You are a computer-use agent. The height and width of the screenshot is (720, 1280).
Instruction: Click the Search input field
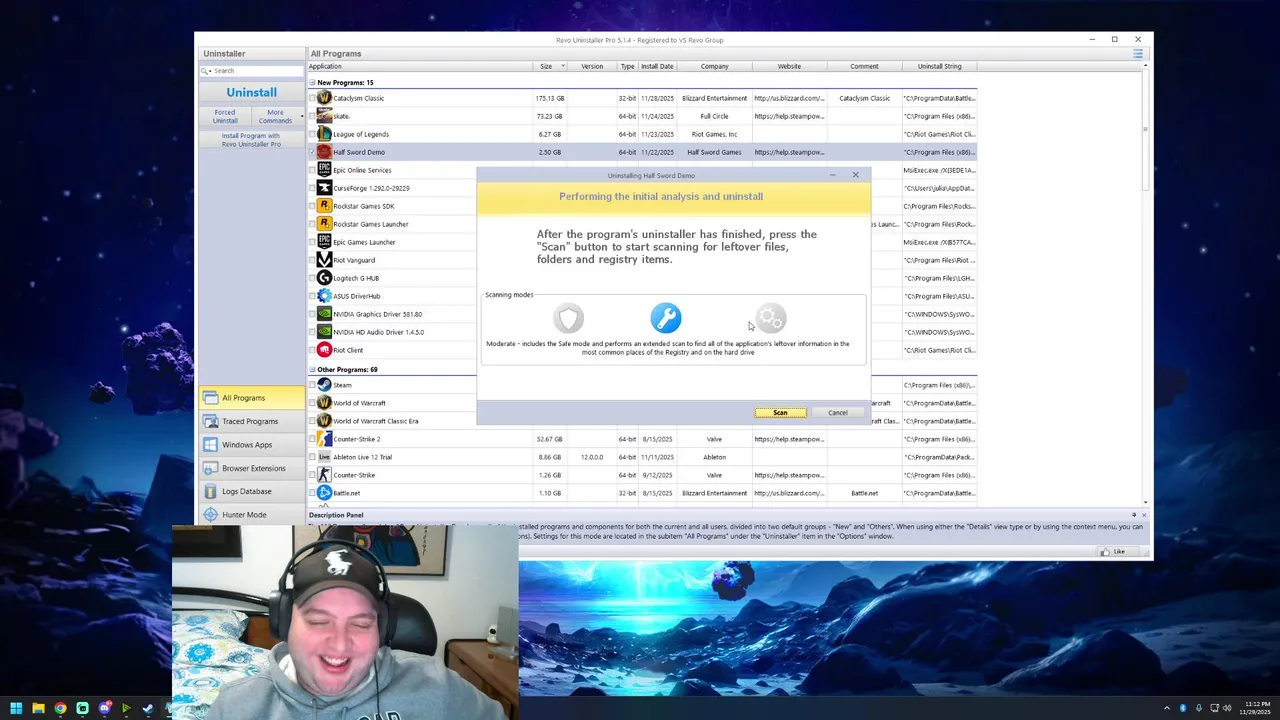(x=257, y=71)
